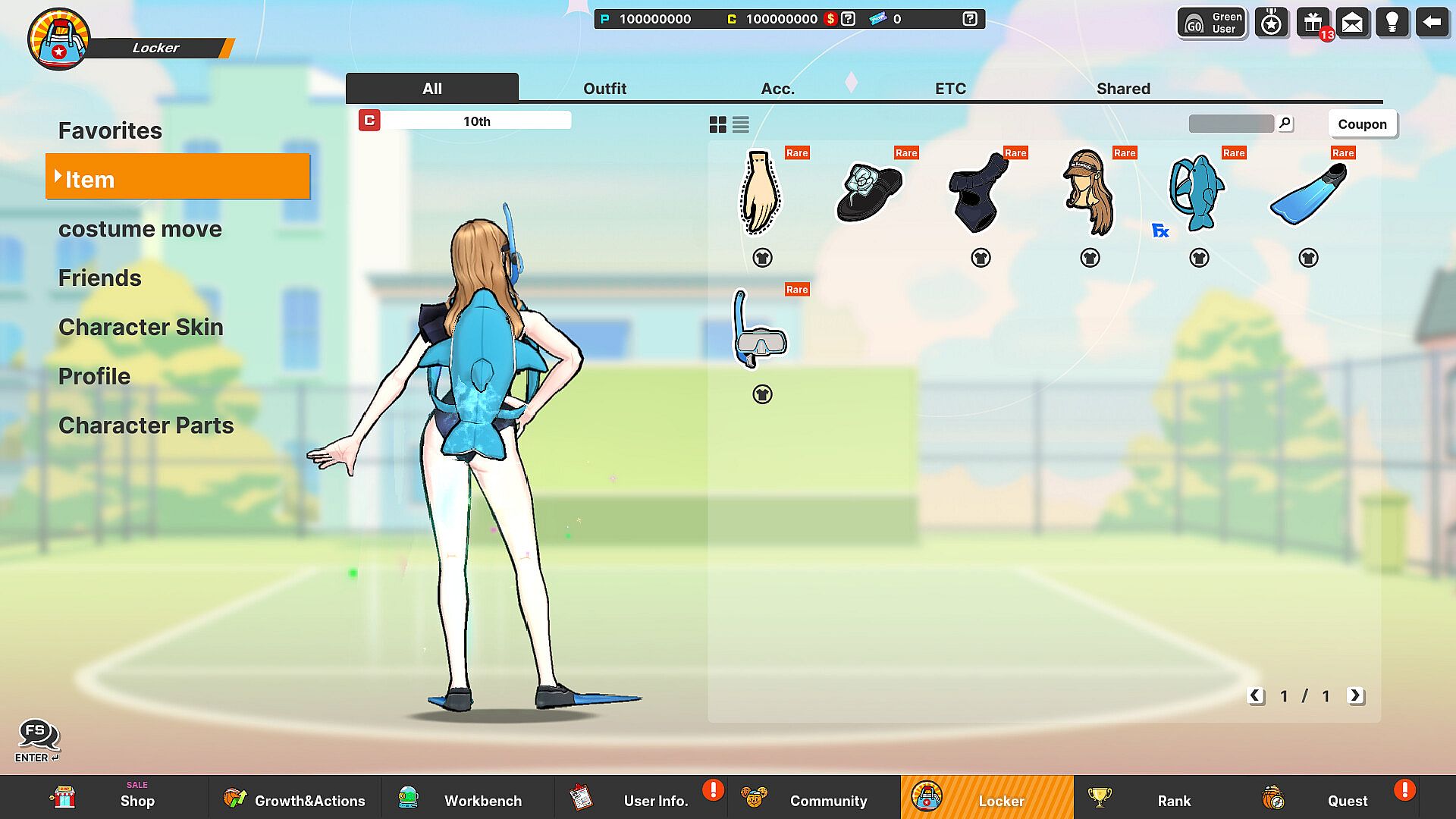The image size is (1456, 819).
Task: Open the medal achievements icon
Action: point(1272,23)
